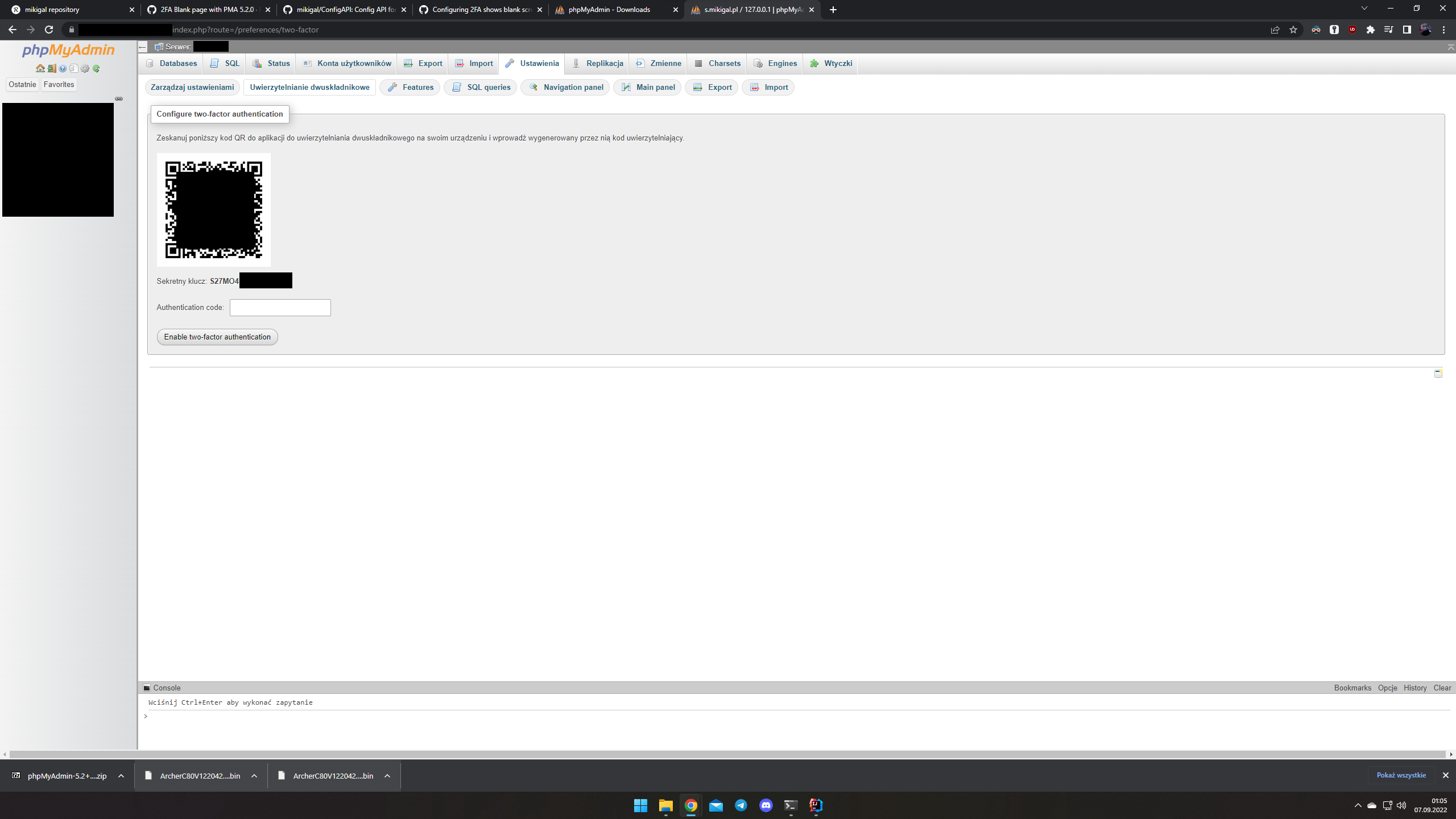Click the Authentication code input field
This screenshot has height=819, width=1456.
coord(280,307)
